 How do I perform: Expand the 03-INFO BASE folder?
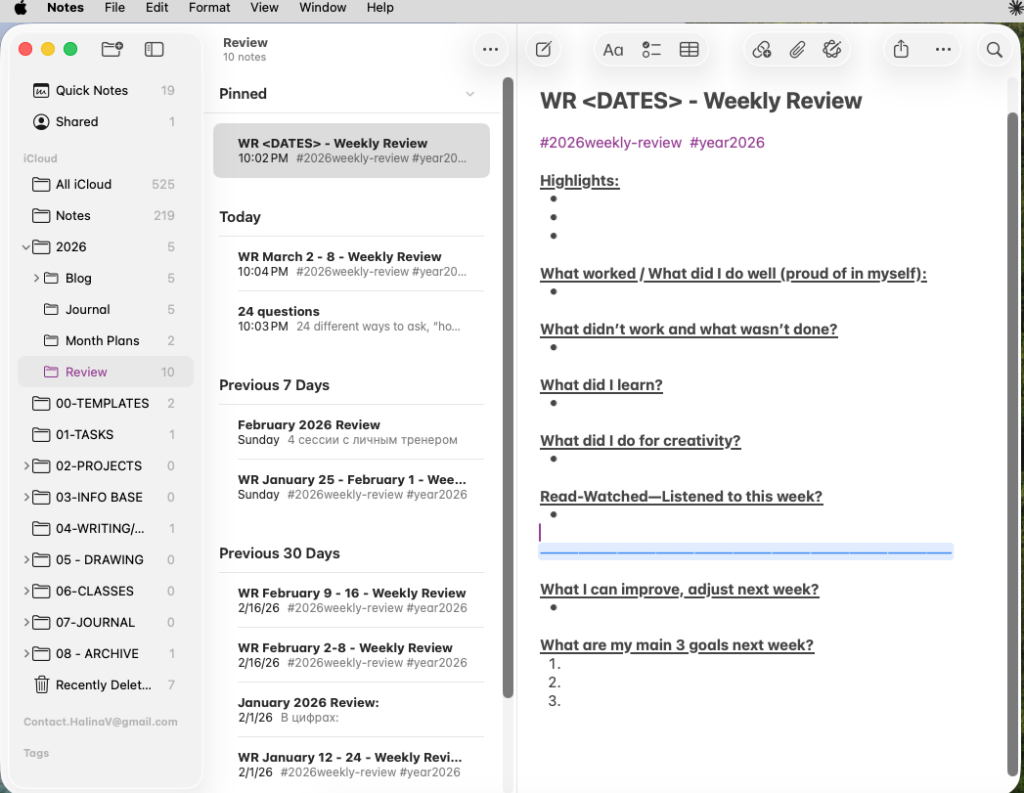click(x=26, y=497)
